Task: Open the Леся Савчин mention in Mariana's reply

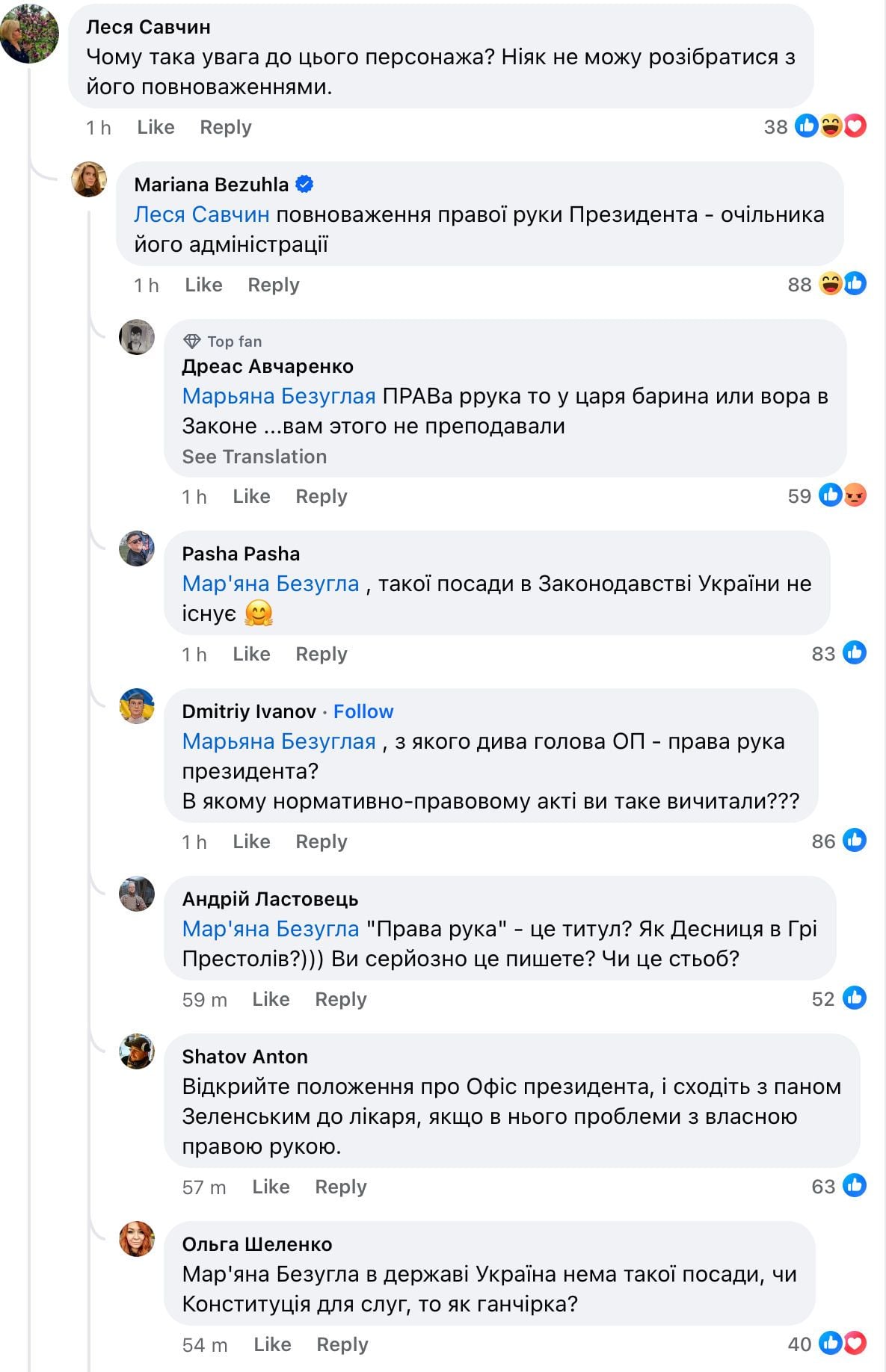Action: coord(202,214)
